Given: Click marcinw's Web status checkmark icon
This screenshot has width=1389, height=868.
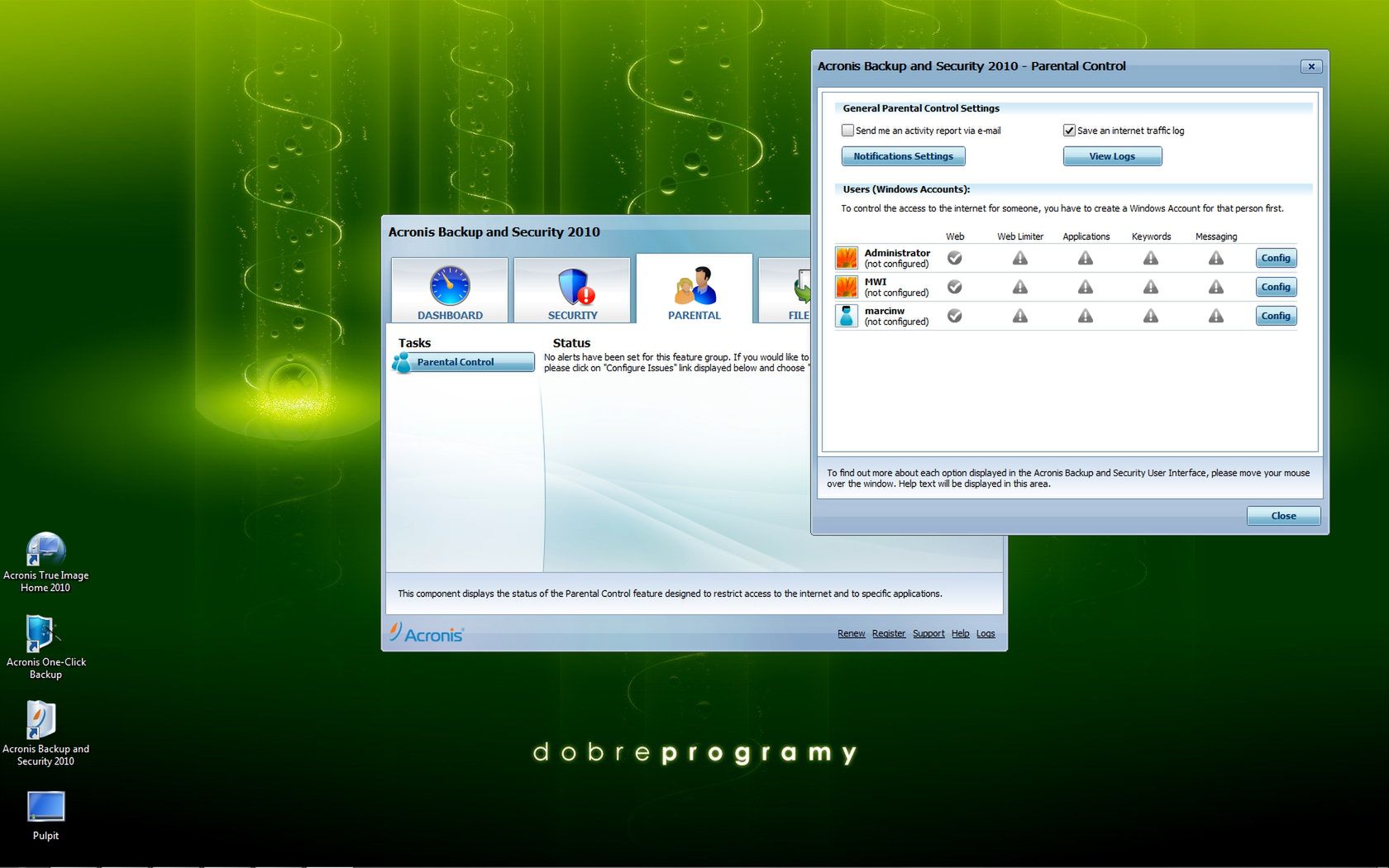Looking at the screenshot, I should coord(955,316).
